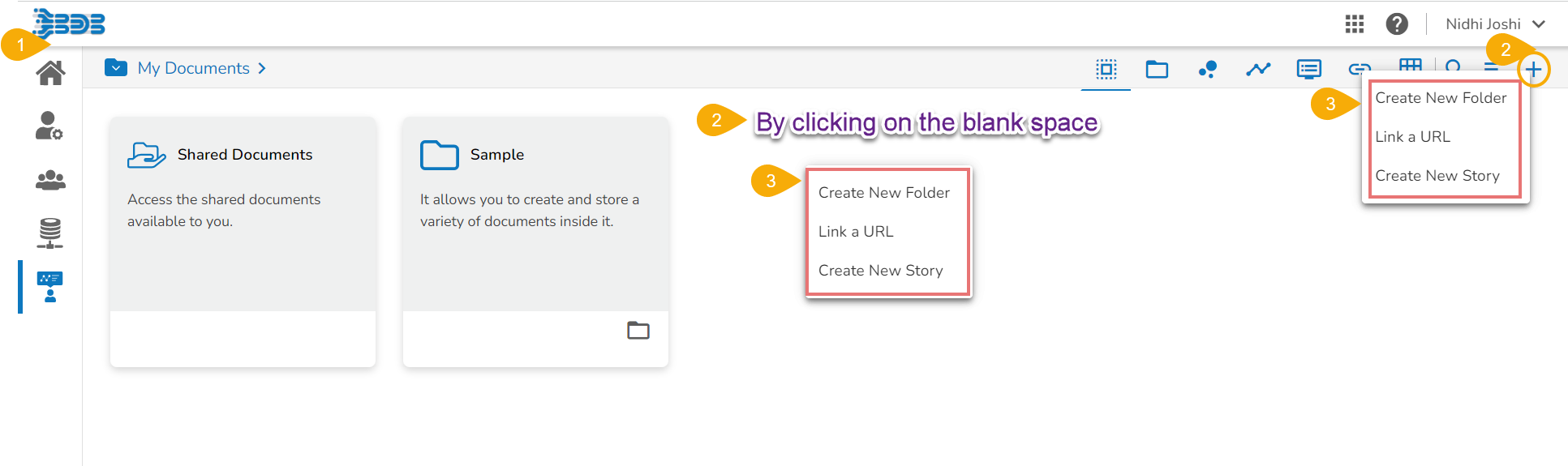Choose Create New Story in context menu
This screenshot has height=466, width=1568.
(x=880, y=271)
